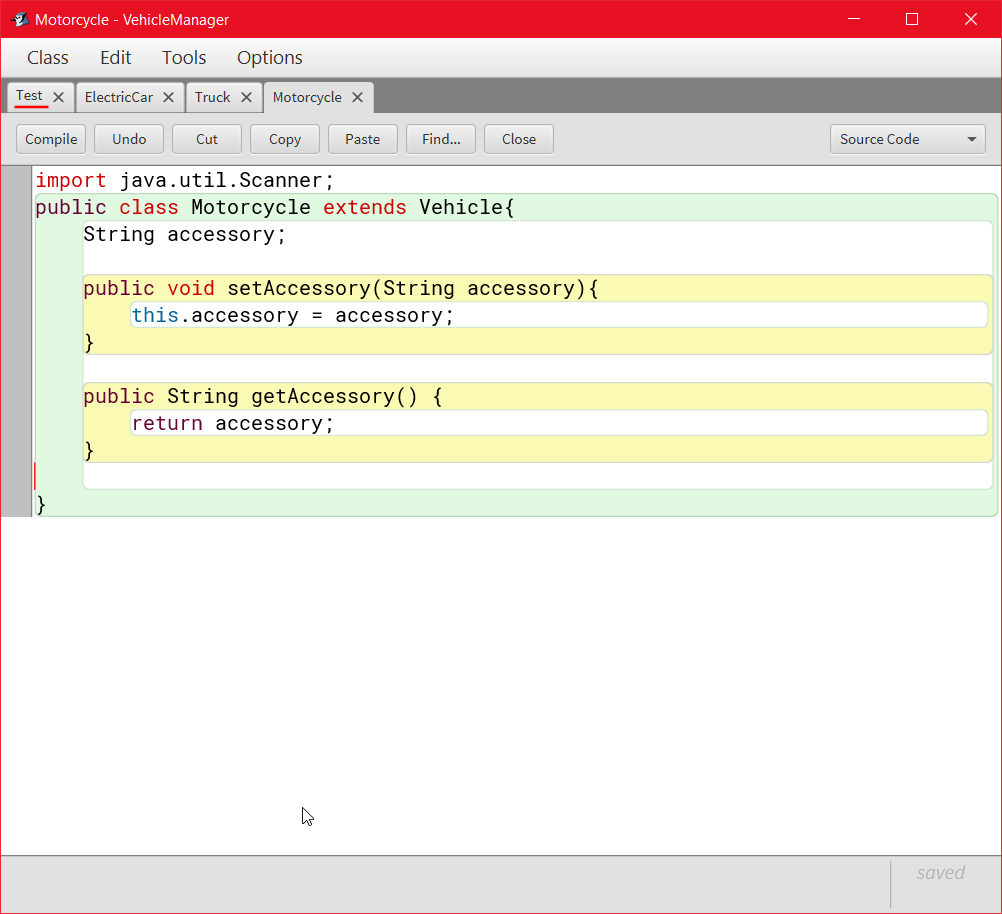The image size is (1002, 914).
Task: Switch to the ElectricCar tab
Action: pyautogui.click(x=119, y=97)
